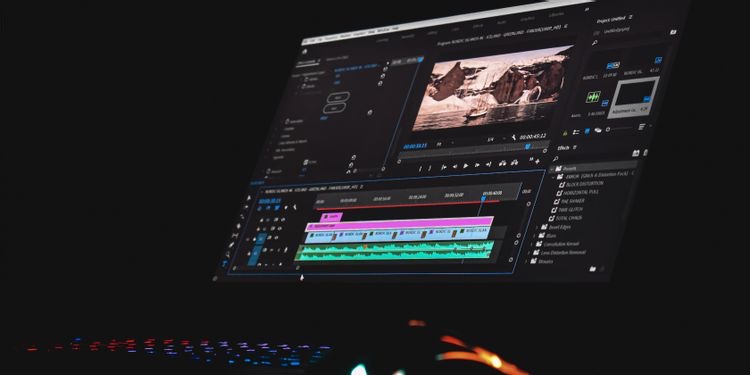Select the long pink adjustment layer clip

[399, 224]
